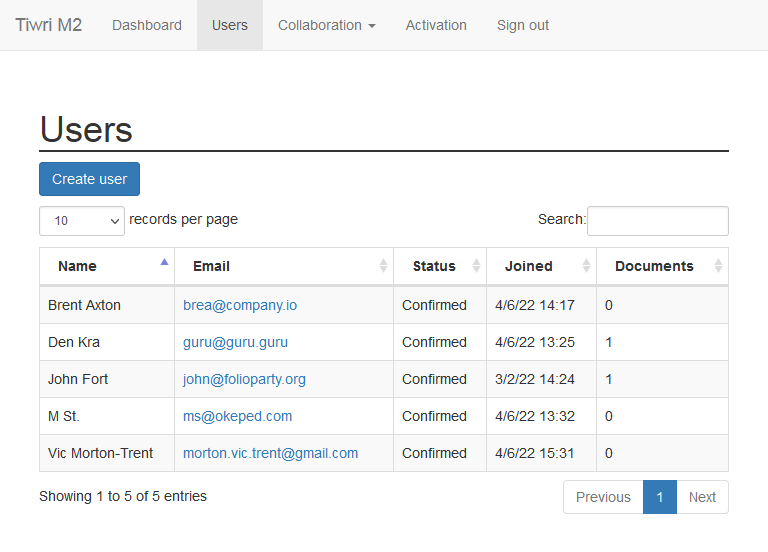768x552 pixels.
Task: Open john@folioparty.org email link
Action: pyautogui.click(x=244, y=379)
